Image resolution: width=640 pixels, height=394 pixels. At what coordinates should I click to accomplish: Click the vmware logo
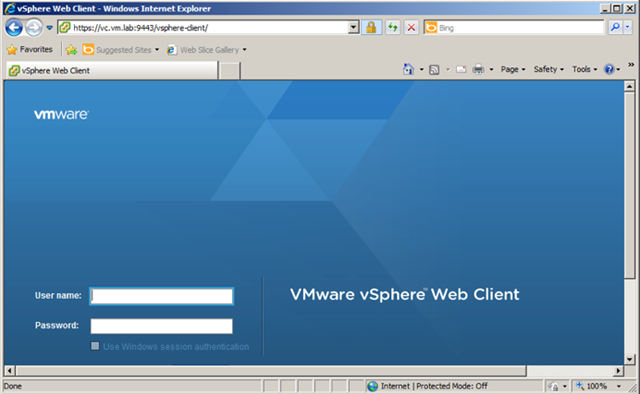tap(61, 114)
